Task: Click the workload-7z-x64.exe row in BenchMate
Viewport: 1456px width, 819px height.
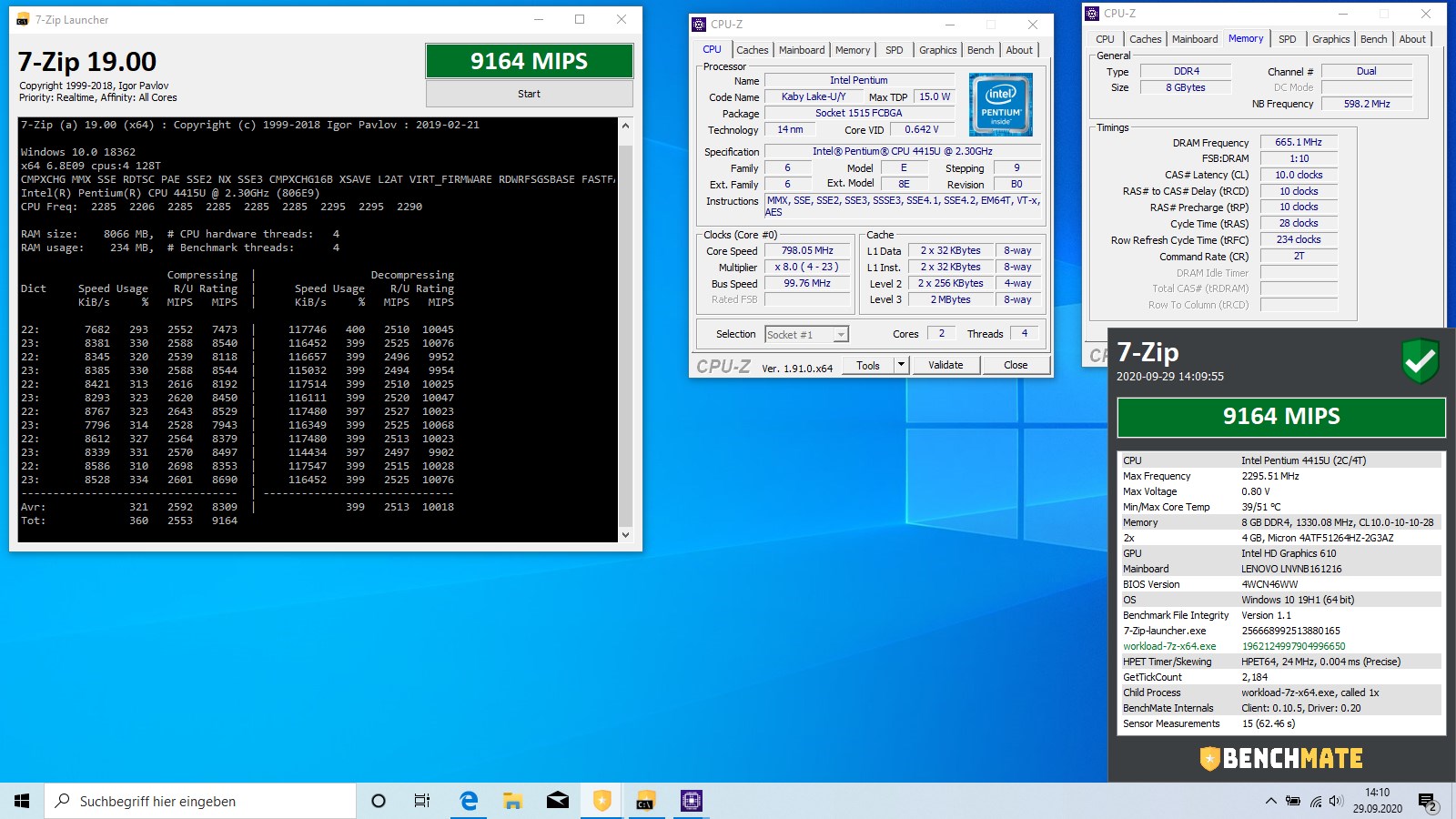Action: tap(1281, 646)
